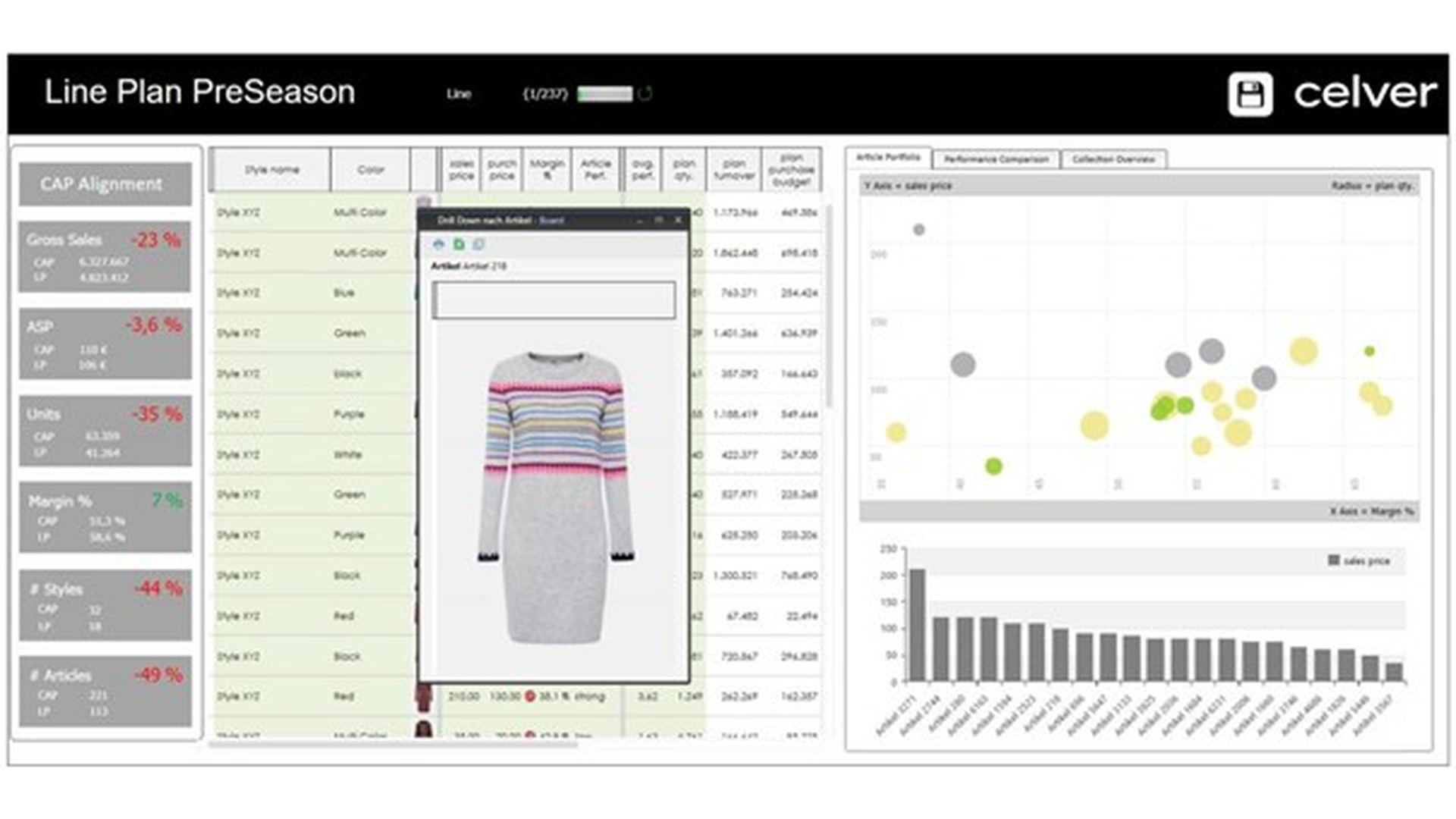This screenshot has height=819, width=1456.
Task: Click the sweater dress product image
Action: coord(556,497)
